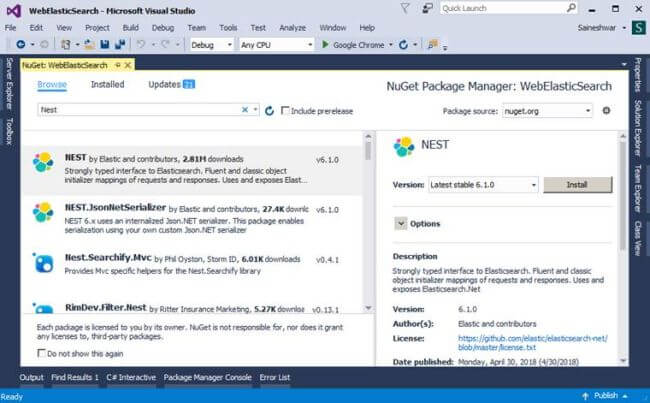Start debugging with the green play icon

pos(325,44)
